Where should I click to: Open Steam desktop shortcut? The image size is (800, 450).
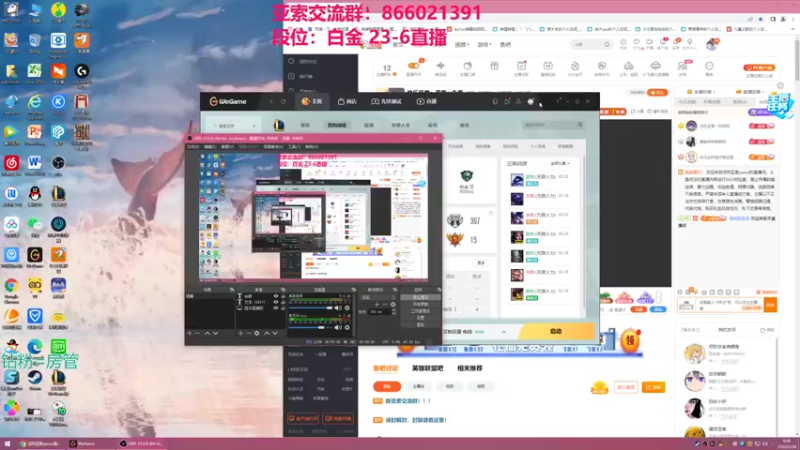tap(35, 377)
